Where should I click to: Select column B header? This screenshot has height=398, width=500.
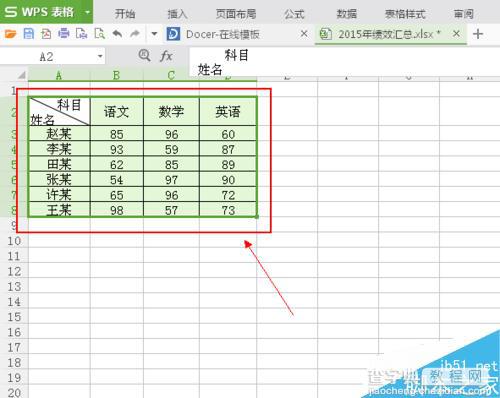click(117, 75)
